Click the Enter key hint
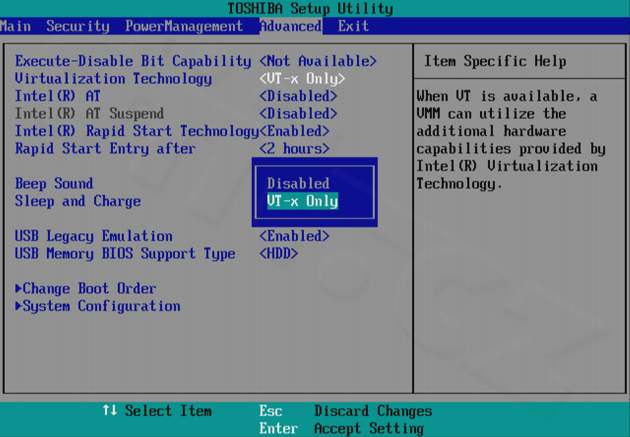Image resolution: width=630 pixels, height=437 pixels. coord(278,429)
